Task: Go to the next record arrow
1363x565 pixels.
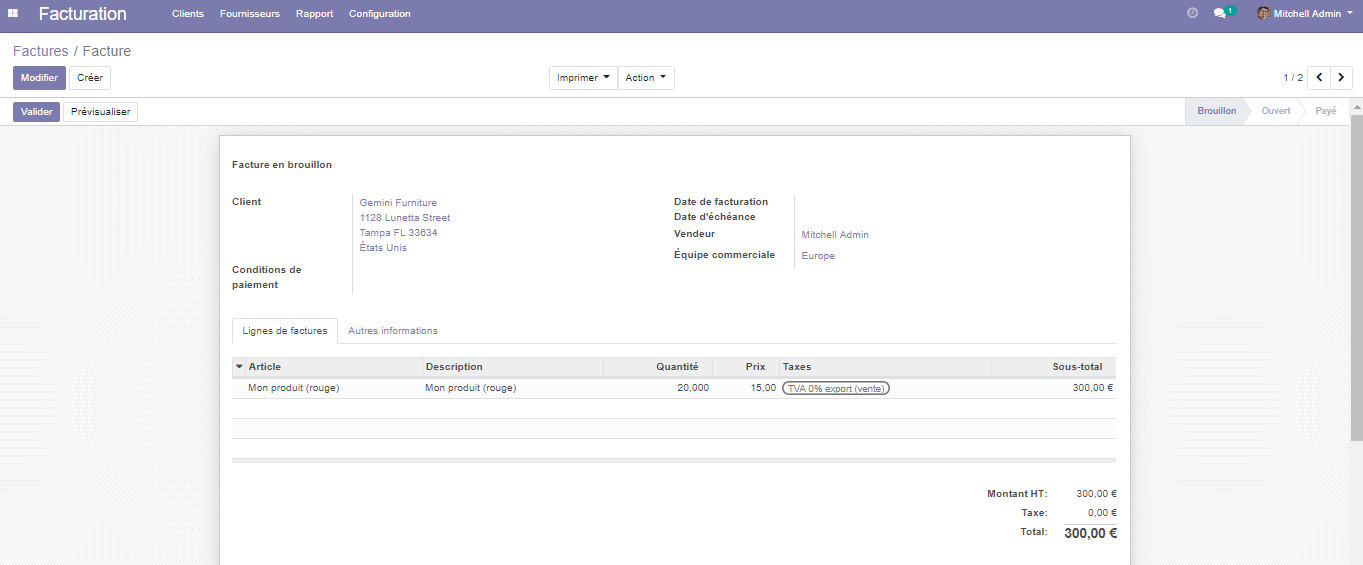Action: click(1341, 78)
